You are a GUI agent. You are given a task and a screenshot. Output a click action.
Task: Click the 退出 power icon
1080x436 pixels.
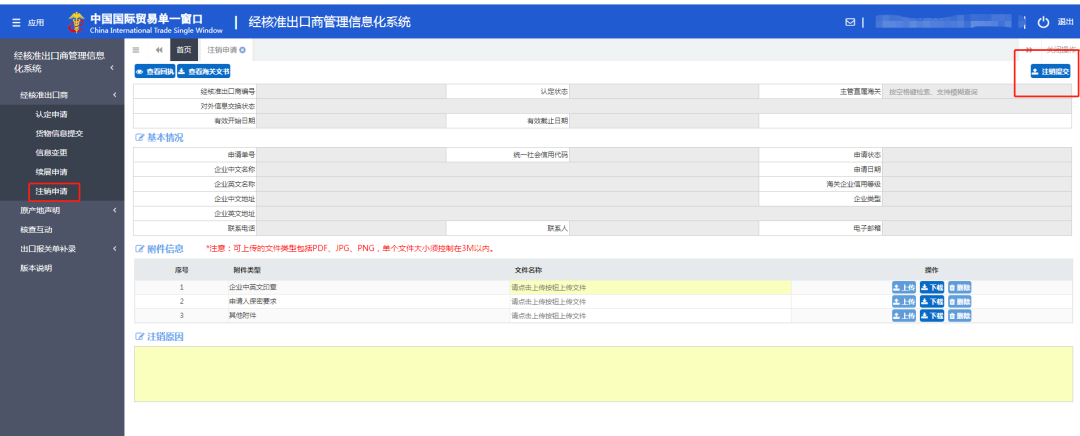tap(1043, 22)
